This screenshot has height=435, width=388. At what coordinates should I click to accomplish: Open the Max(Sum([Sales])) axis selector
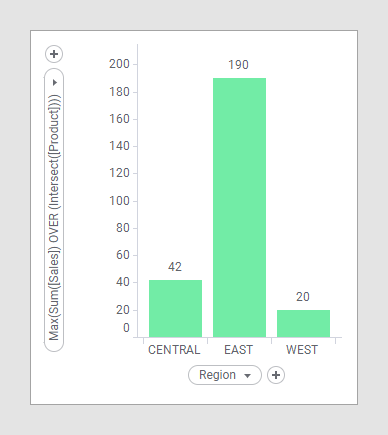coord(54,210)
